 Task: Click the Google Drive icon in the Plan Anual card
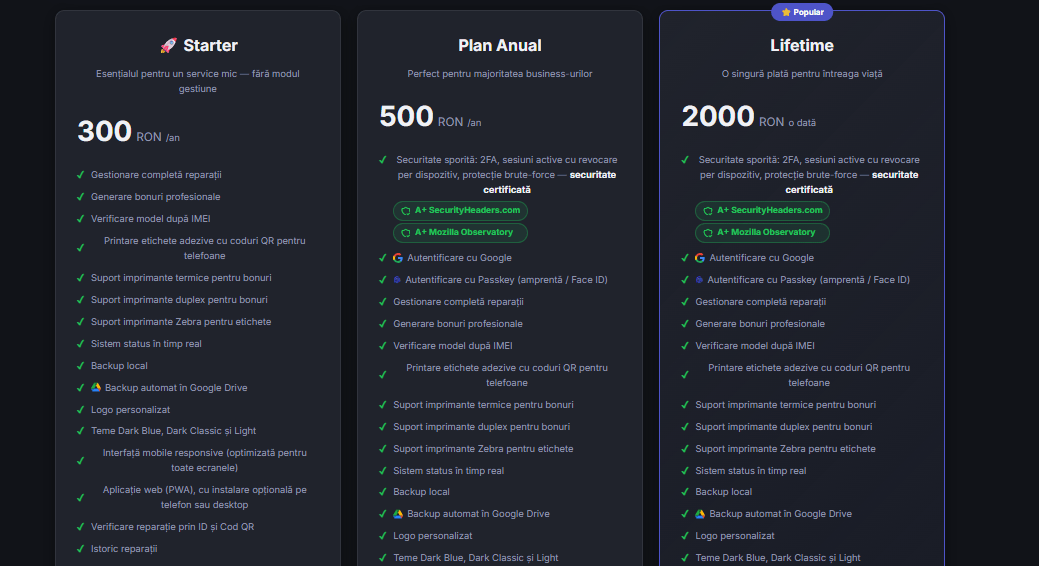point(398,514)
